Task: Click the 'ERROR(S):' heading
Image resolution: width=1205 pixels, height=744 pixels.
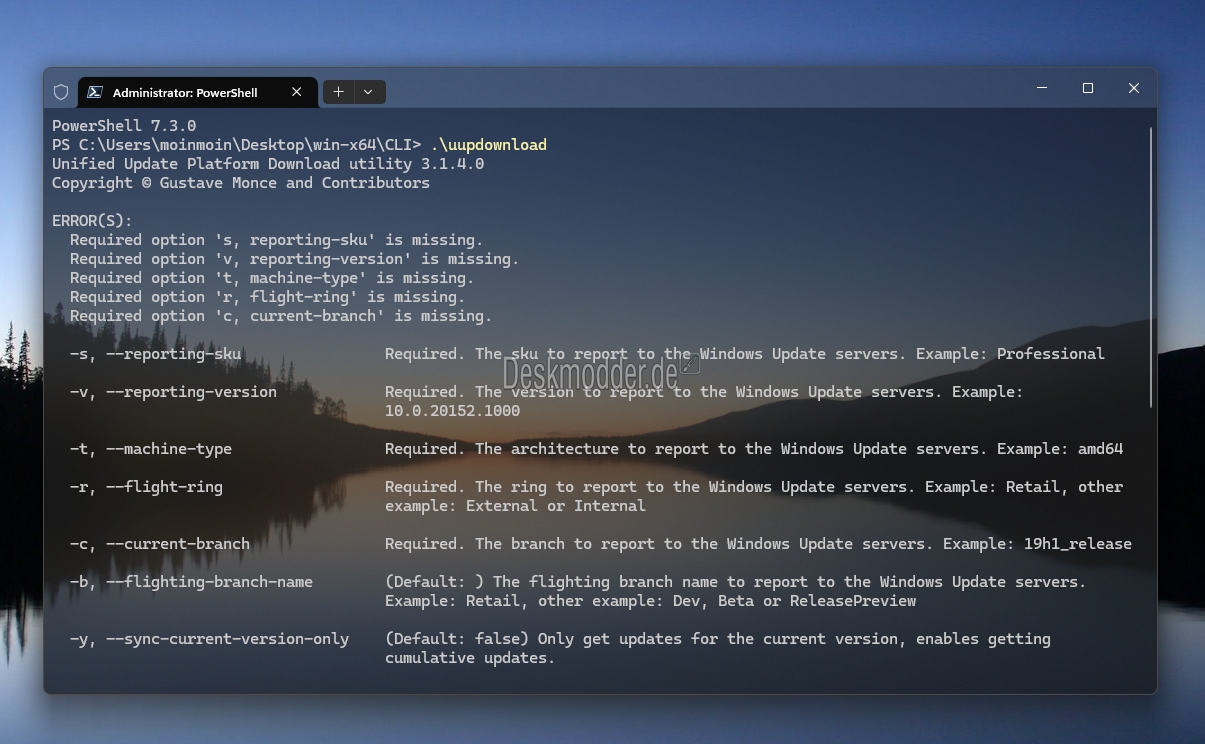Action: tap(92, 221)
